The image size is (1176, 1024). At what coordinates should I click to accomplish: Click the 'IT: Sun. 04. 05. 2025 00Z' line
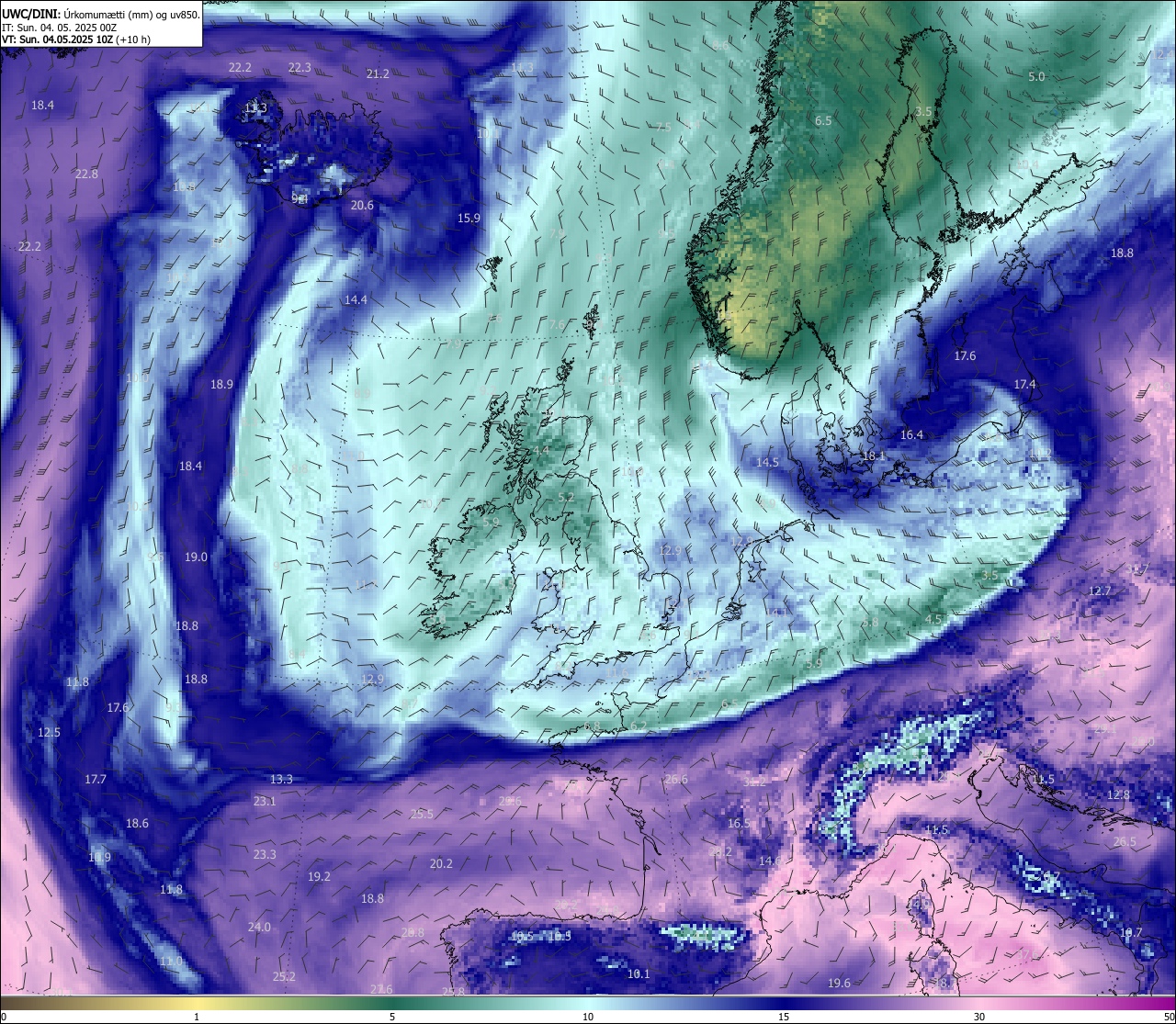[x=60, y=28]
